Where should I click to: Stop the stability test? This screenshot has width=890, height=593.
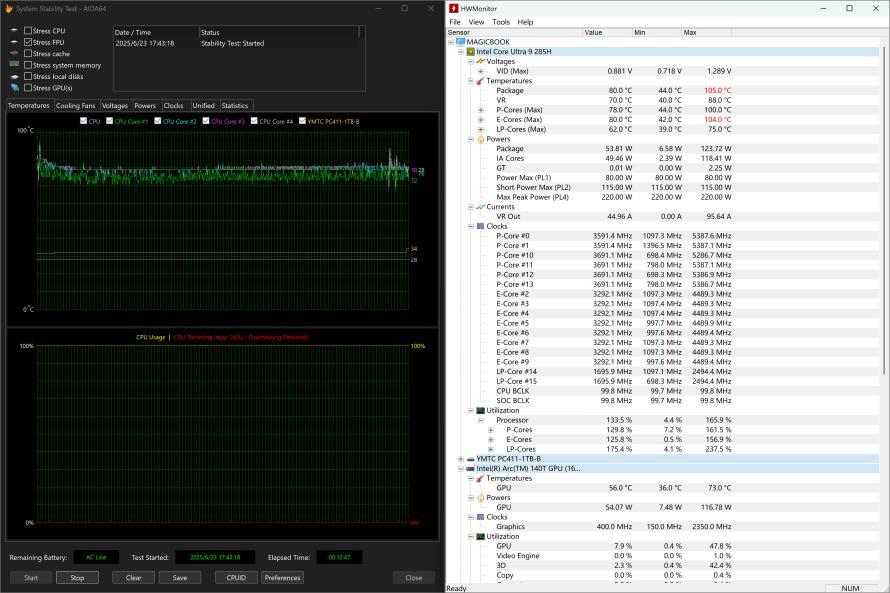(x=77, y=578)
